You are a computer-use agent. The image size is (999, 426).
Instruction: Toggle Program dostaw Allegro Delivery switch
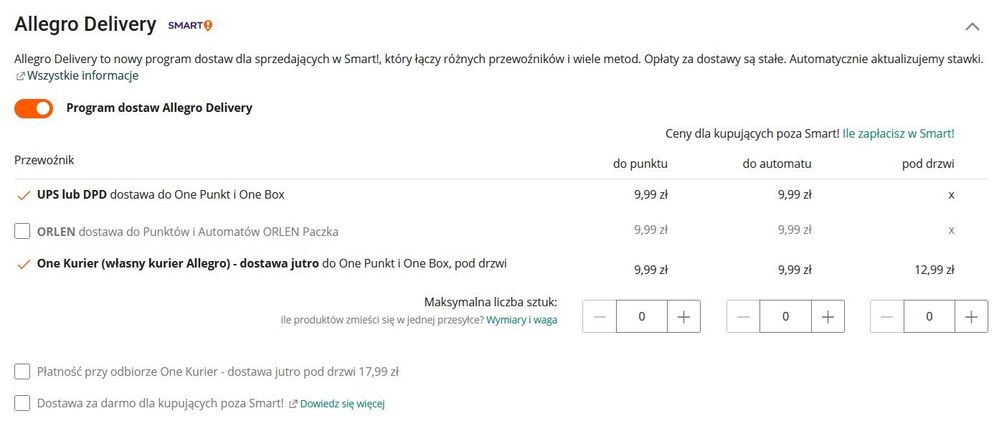34,108
